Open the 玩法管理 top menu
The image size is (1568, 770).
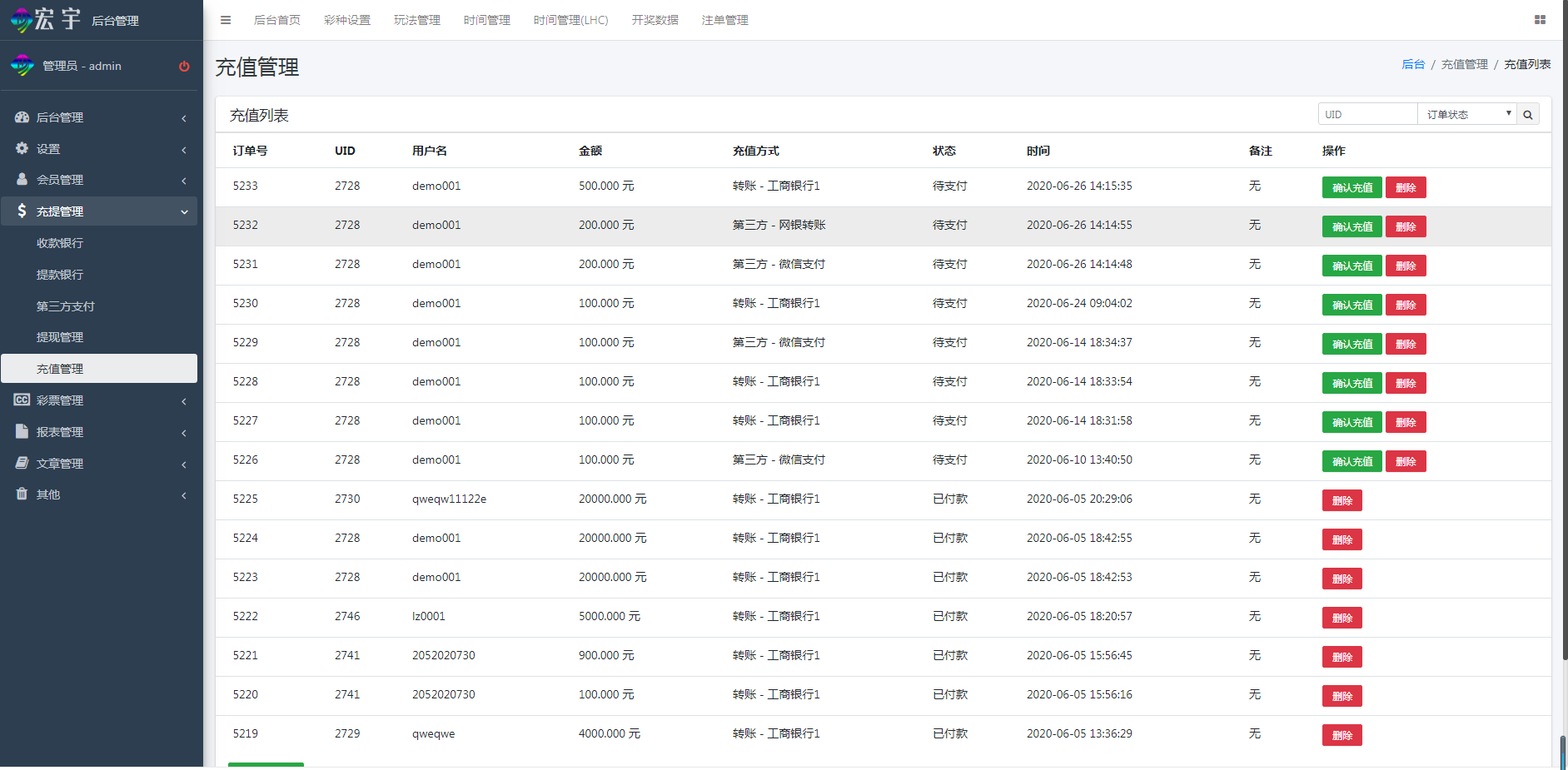pos(417,20)
